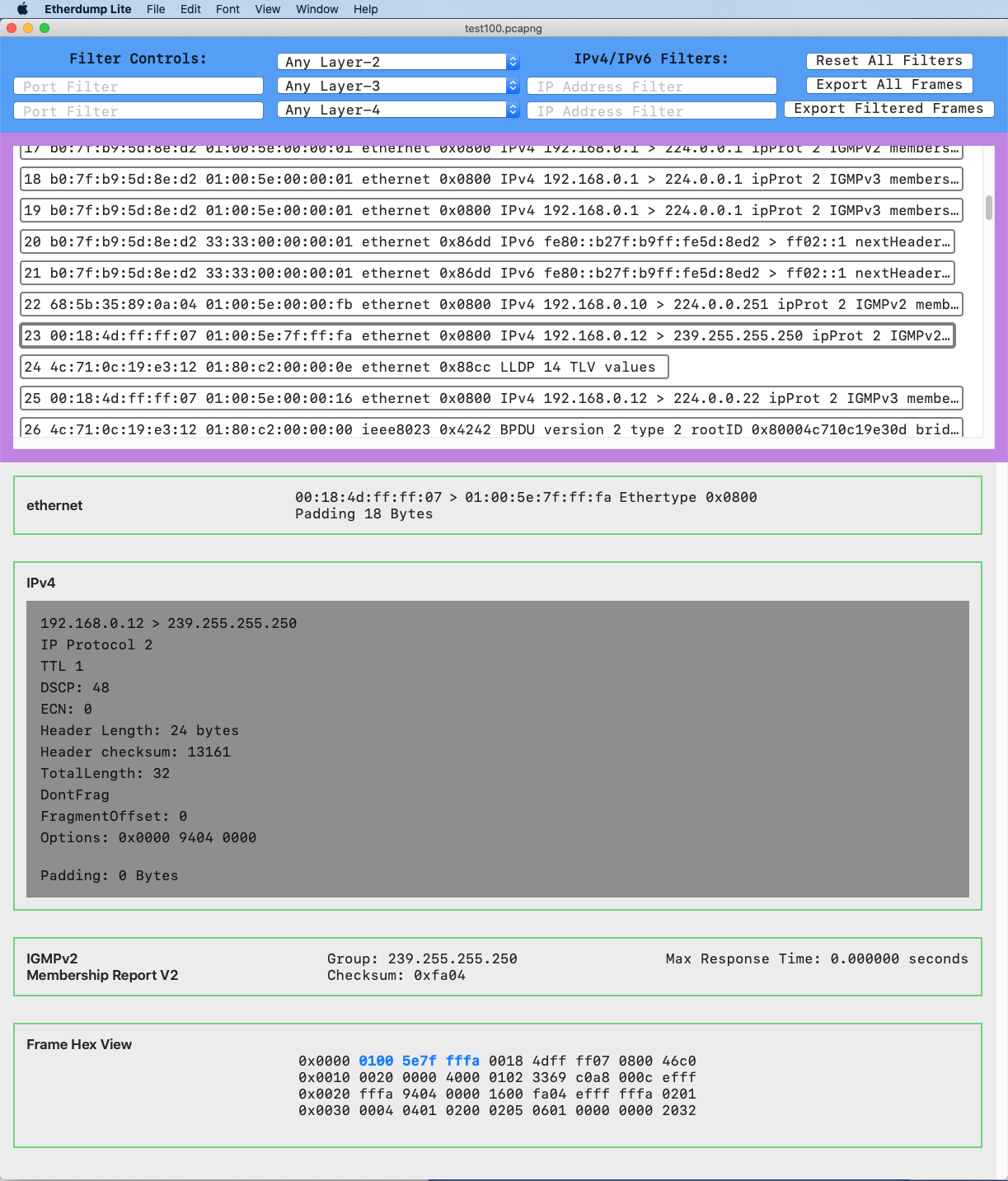Click the Padding 18 Bytes text
The height and width of the screenshot is (1181, 1008).
pyautogui.click(x=363, y=514)
